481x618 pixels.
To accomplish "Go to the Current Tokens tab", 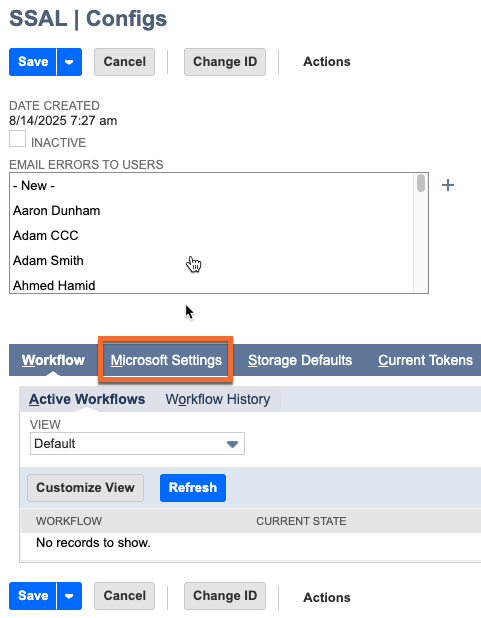I will tap(425, 360).
